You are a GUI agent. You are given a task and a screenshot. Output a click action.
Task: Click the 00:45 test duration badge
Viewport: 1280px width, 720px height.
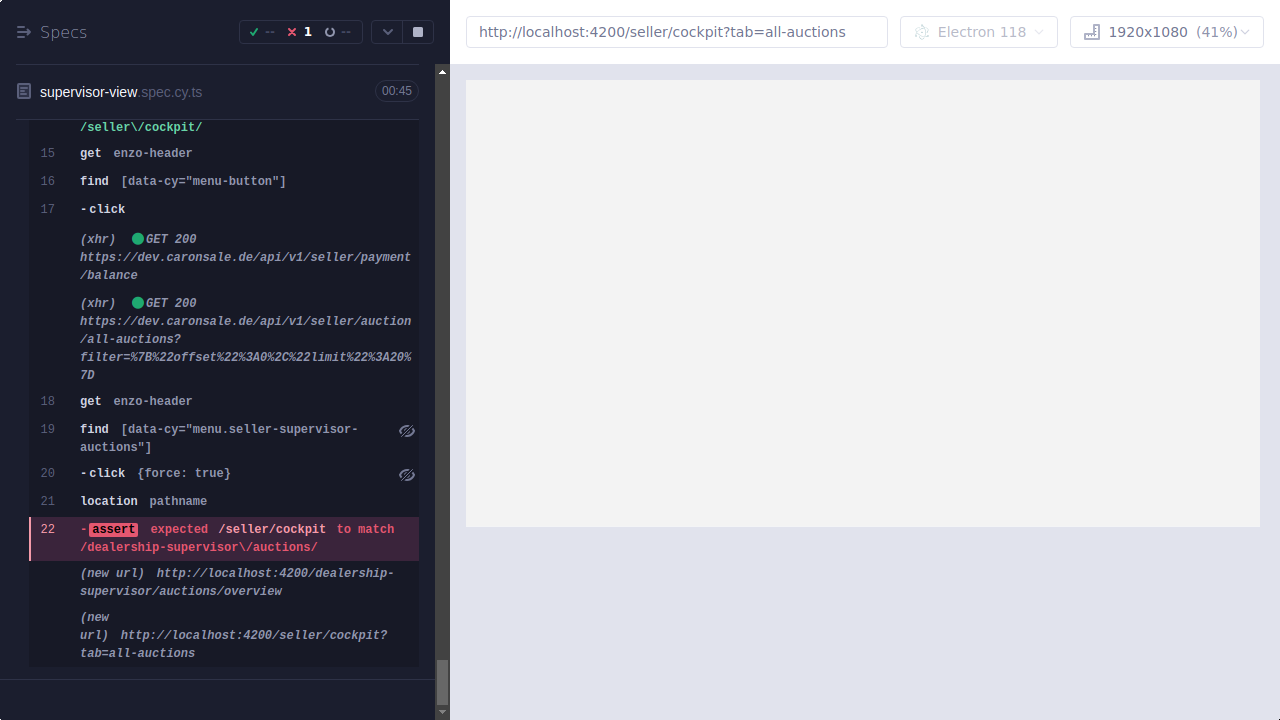pos(396,90)
